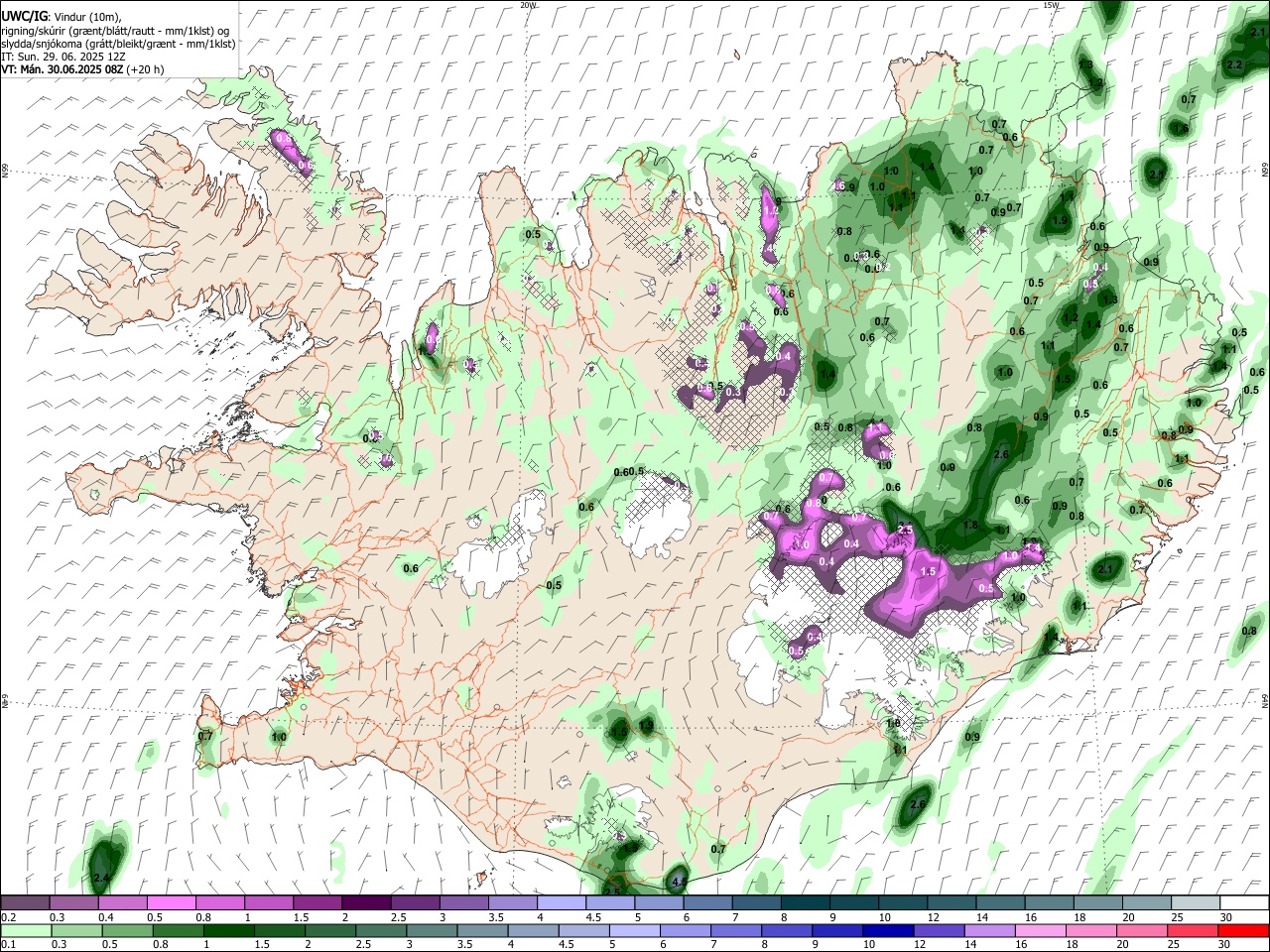Viewport: 1270px width, 952px height.
Task: Select the 1.8 rainfall value on the map
Action: tap(971, 525)
